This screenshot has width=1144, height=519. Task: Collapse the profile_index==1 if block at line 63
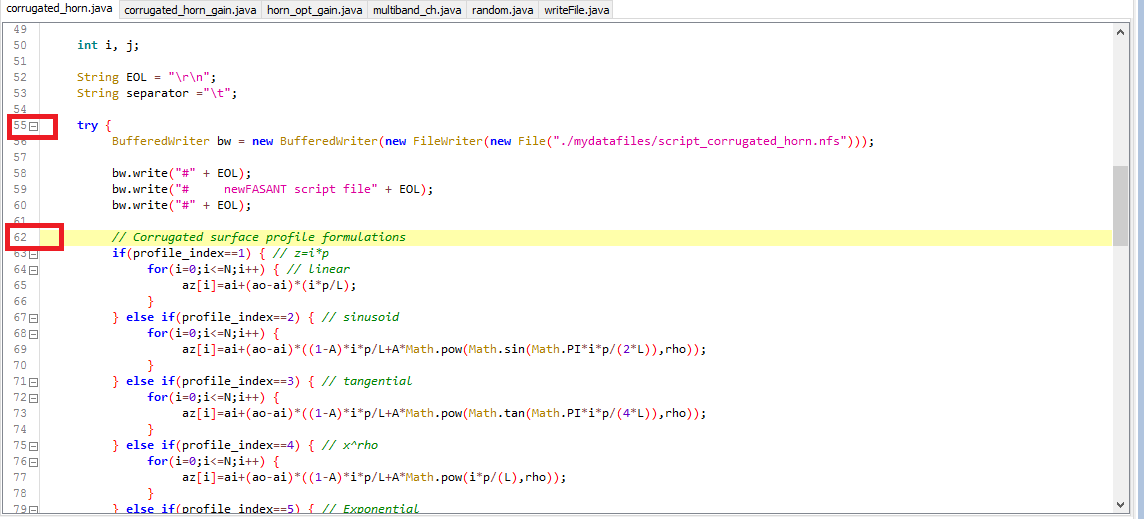click(33, 254)
